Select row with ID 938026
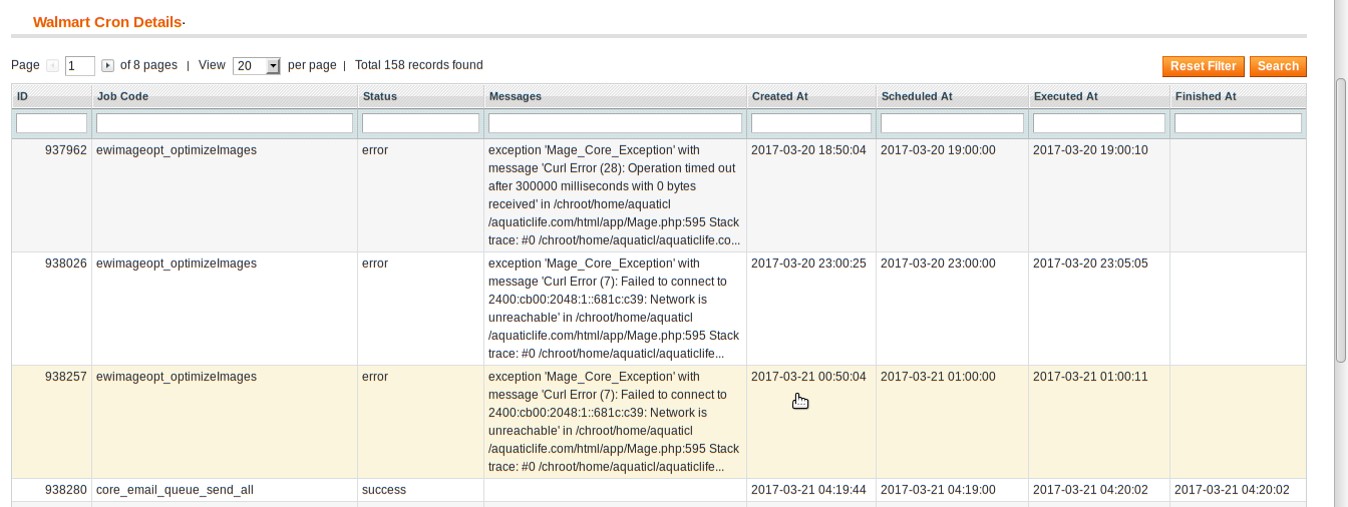Viewport: 1348px width, 507px height. pyautogui.click(x=658, y=309)
